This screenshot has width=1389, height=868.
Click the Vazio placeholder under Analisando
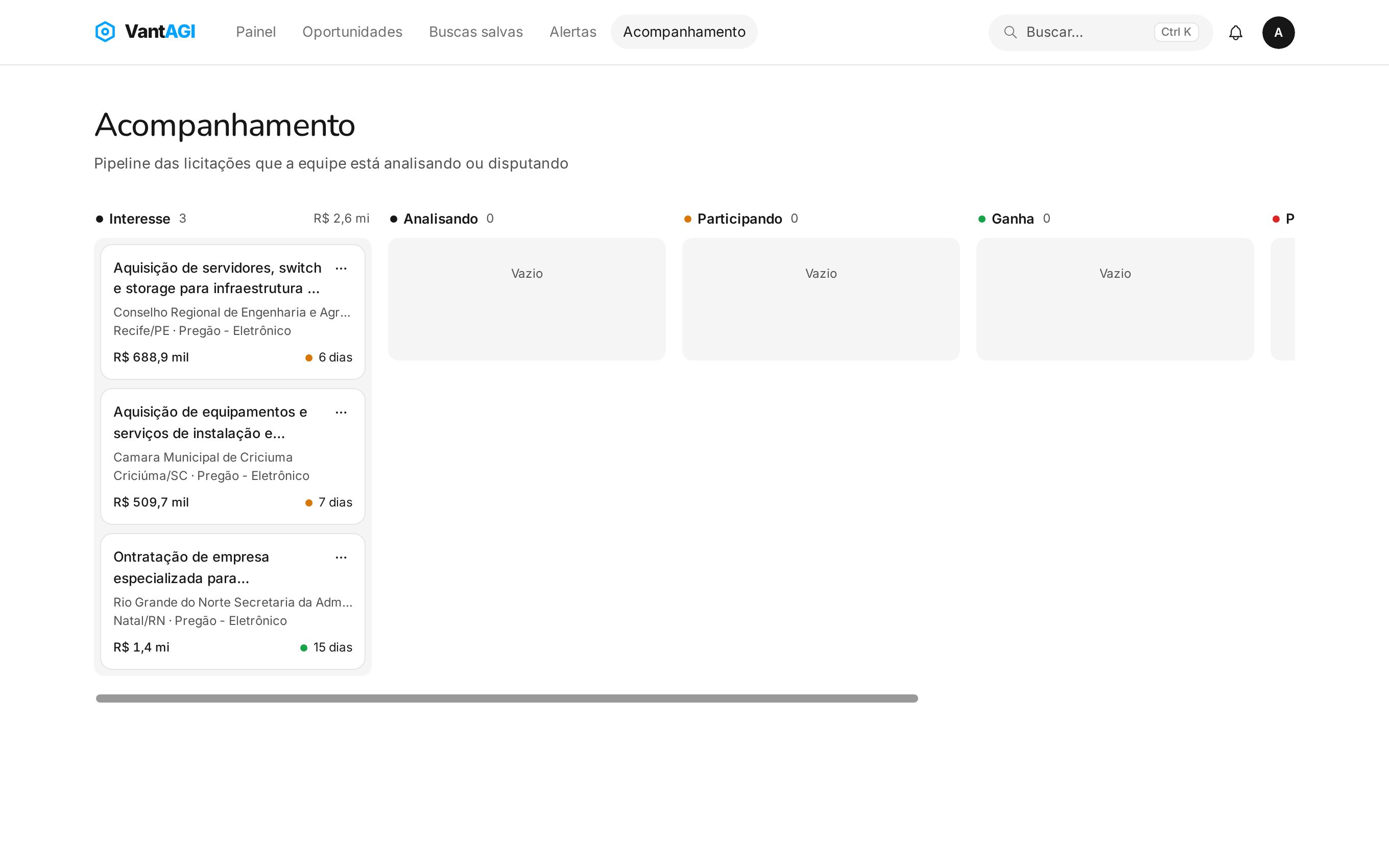click(x=527, y=274)
